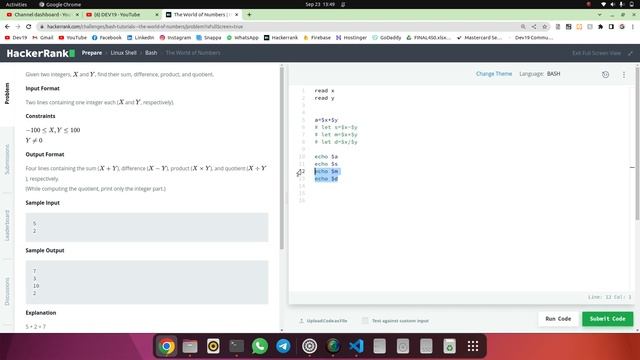Open Trash from the dock
Viewport: 640px width, 360px height.
click(x=449, y=346)
